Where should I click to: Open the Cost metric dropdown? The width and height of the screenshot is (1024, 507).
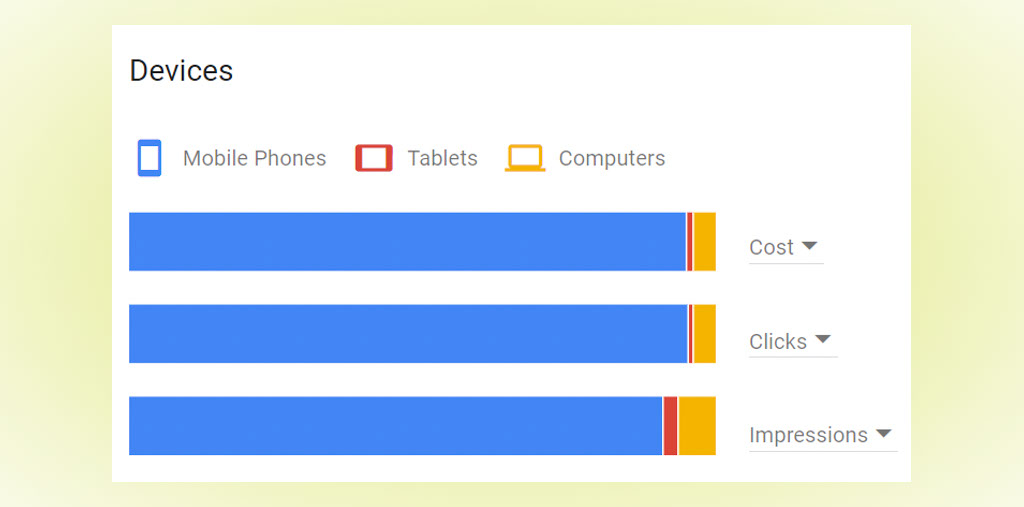786,248
